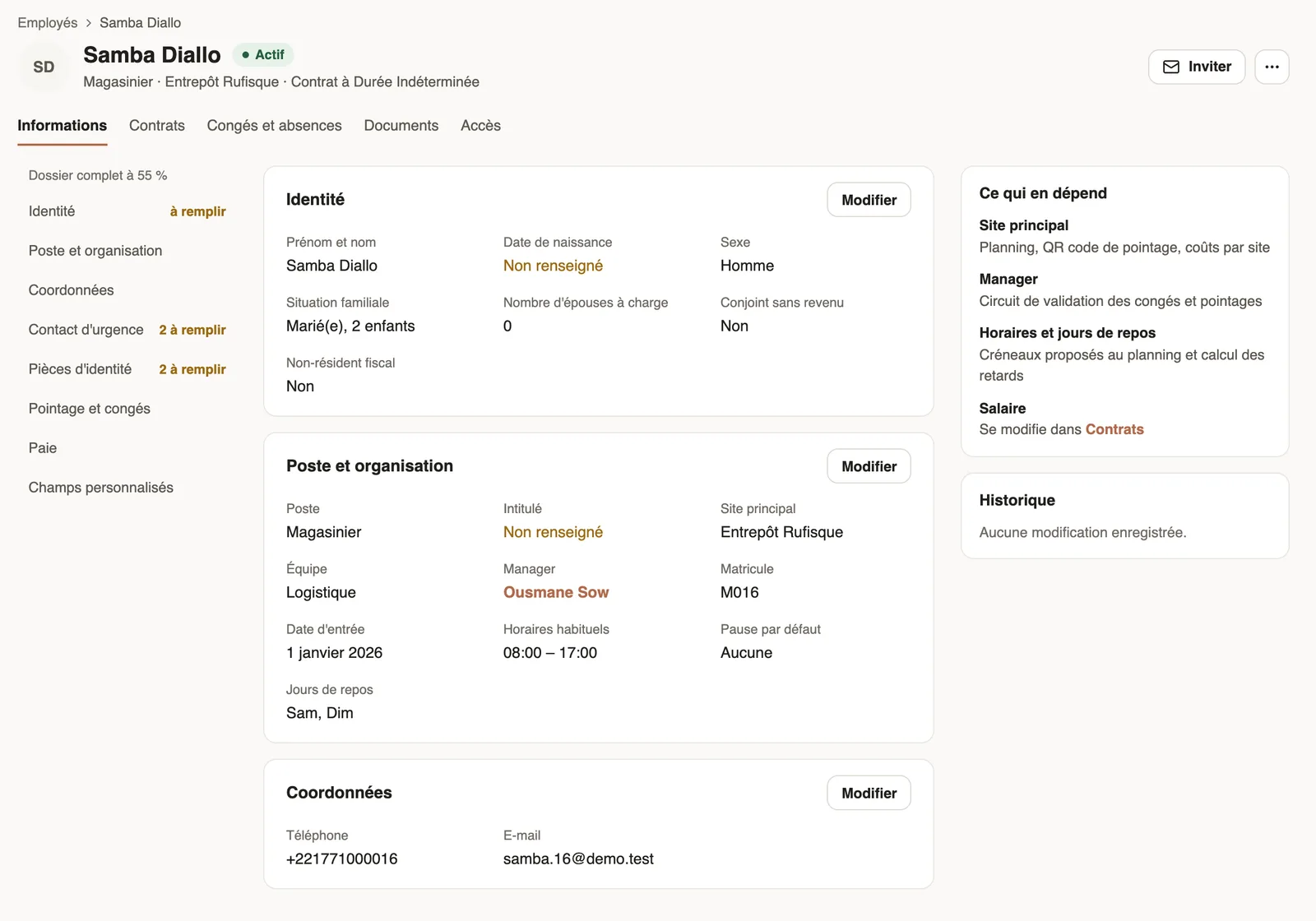Go back to Employés breadcrumb
The width and height of the screenshot is (1316, 921).
point(48,22)
